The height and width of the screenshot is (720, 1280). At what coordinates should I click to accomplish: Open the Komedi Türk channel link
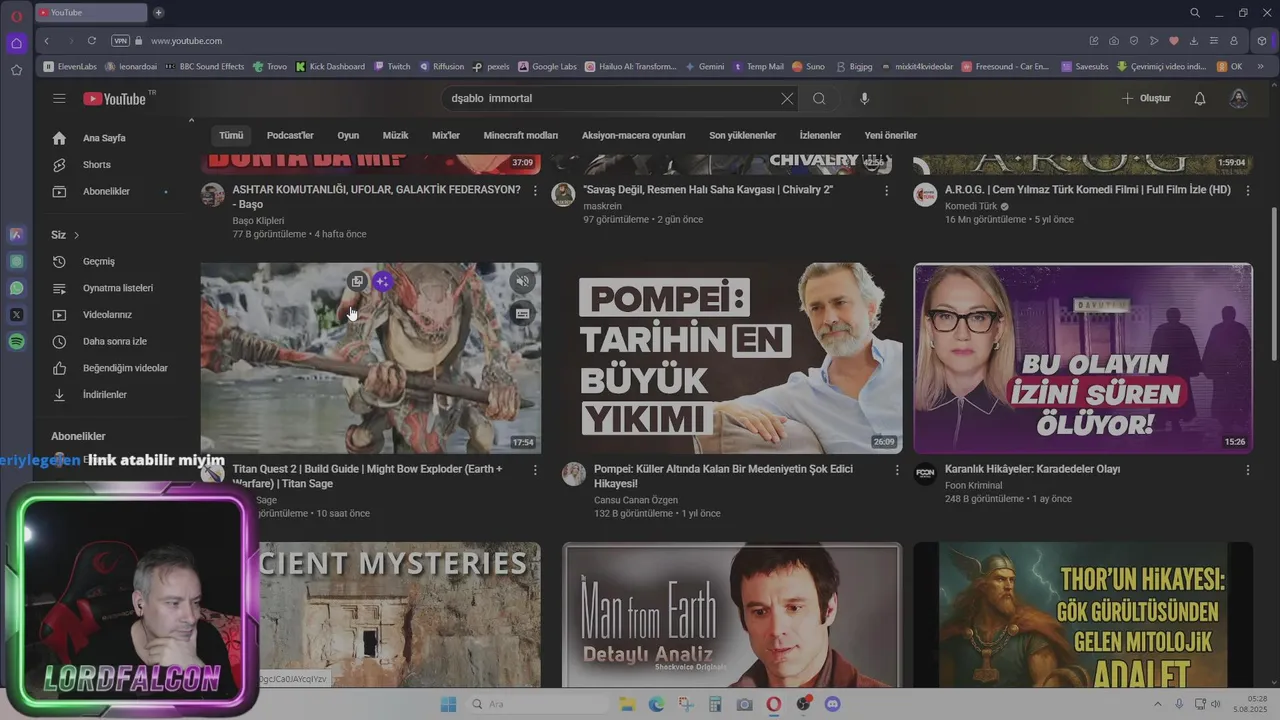(x=971, y=206)
